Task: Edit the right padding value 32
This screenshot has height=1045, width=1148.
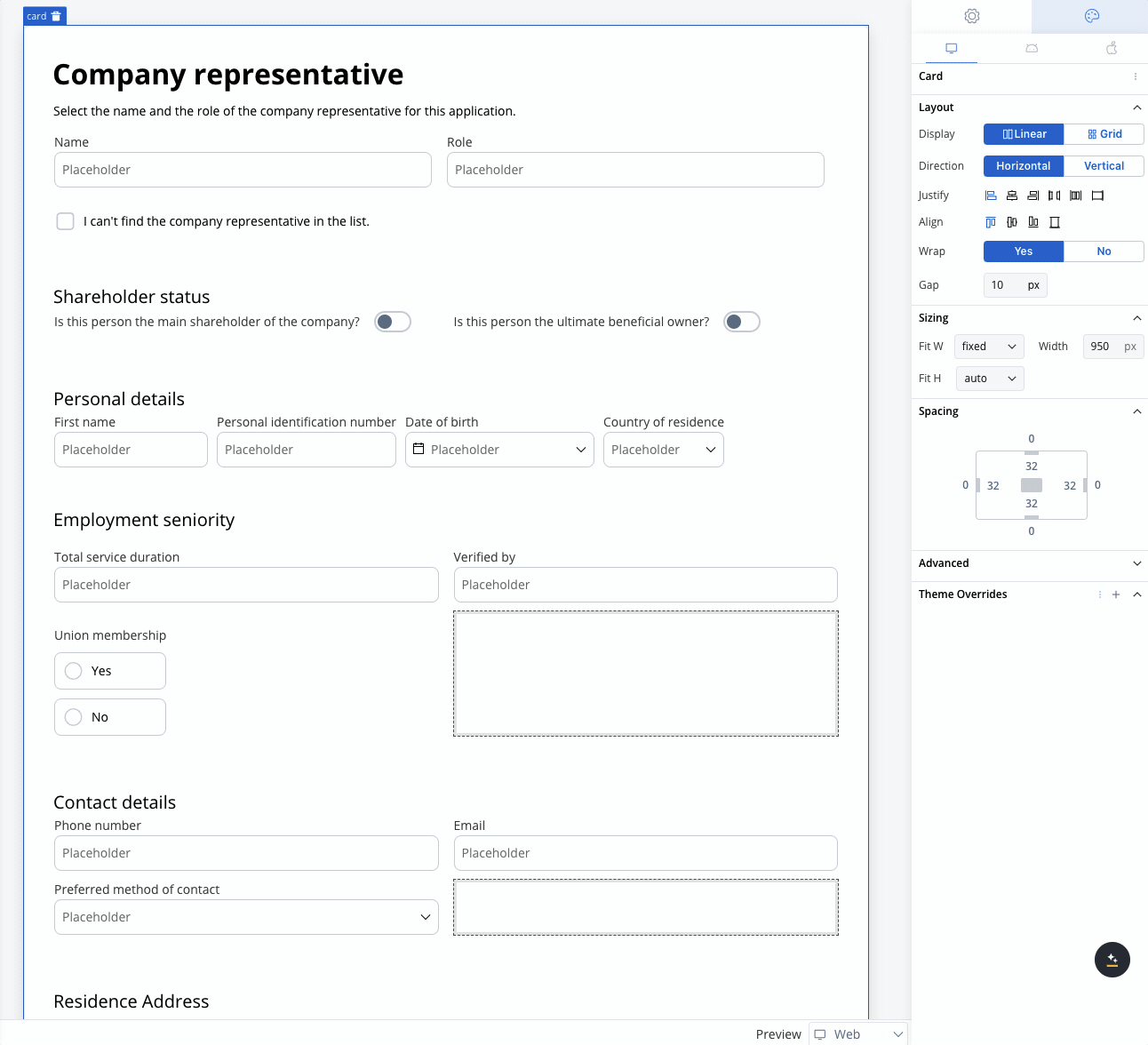Action: (x=1070, y=486)
